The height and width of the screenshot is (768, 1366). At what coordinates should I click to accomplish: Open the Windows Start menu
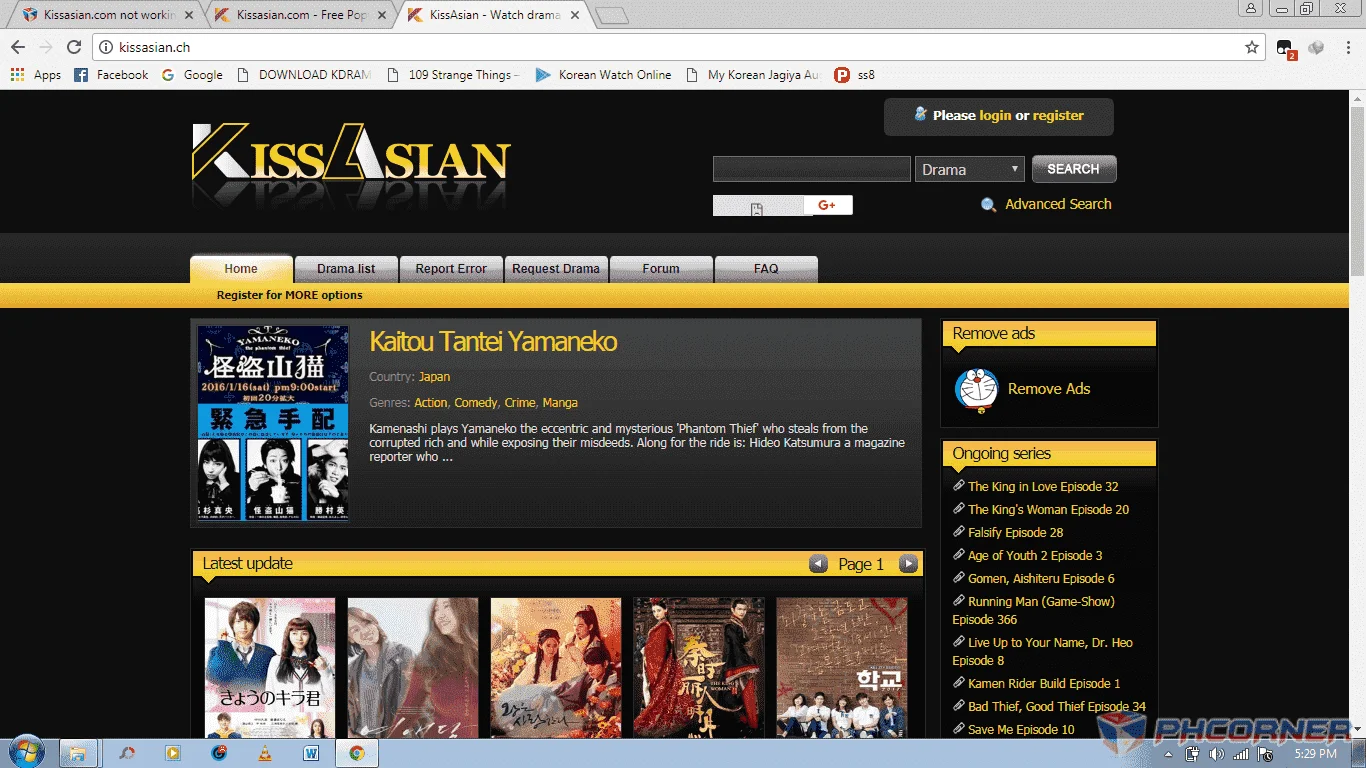pyautogui.click(x=26, y=752)
